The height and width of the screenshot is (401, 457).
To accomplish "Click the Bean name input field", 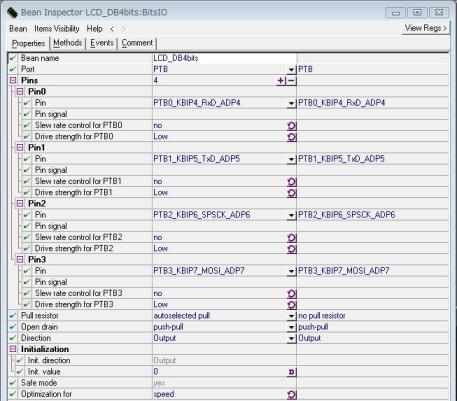I will (224, 58).
